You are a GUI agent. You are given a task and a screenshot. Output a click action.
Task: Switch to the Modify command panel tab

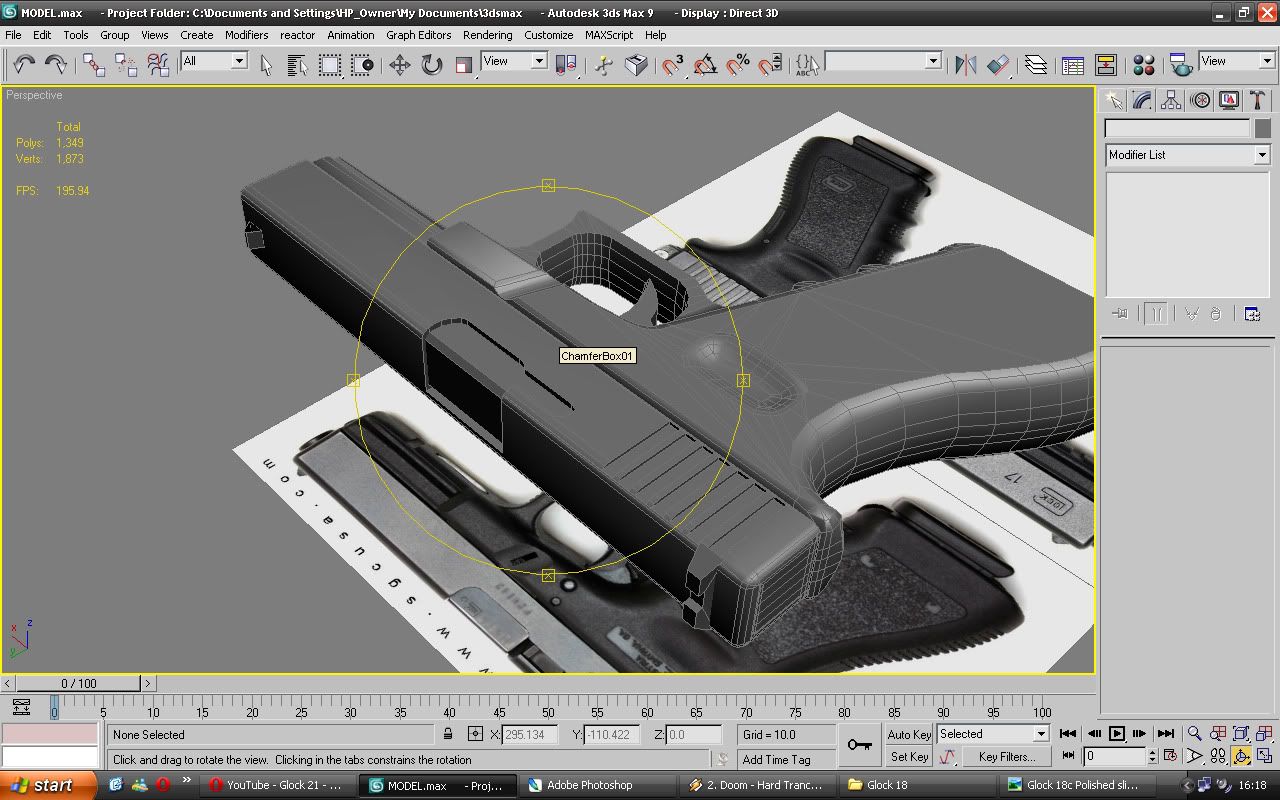coord(1142,100)
